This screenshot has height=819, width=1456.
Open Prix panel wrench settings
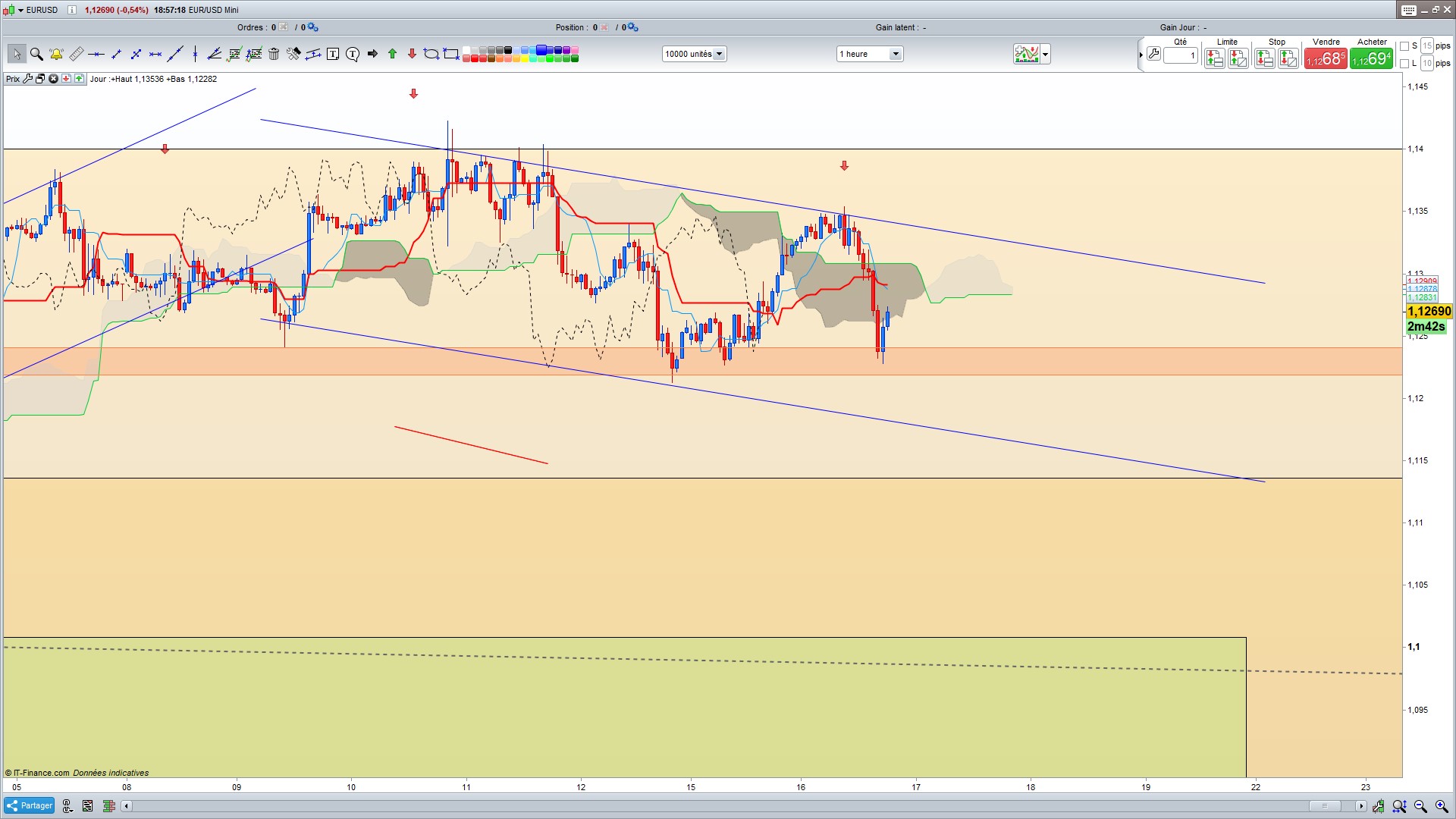[x=28, y=79]
